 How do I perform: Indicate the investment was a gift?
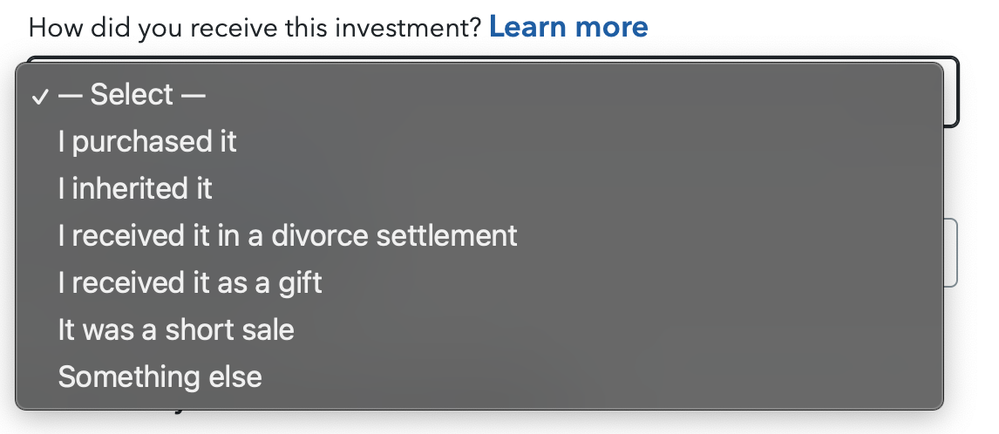click(479, 283)
